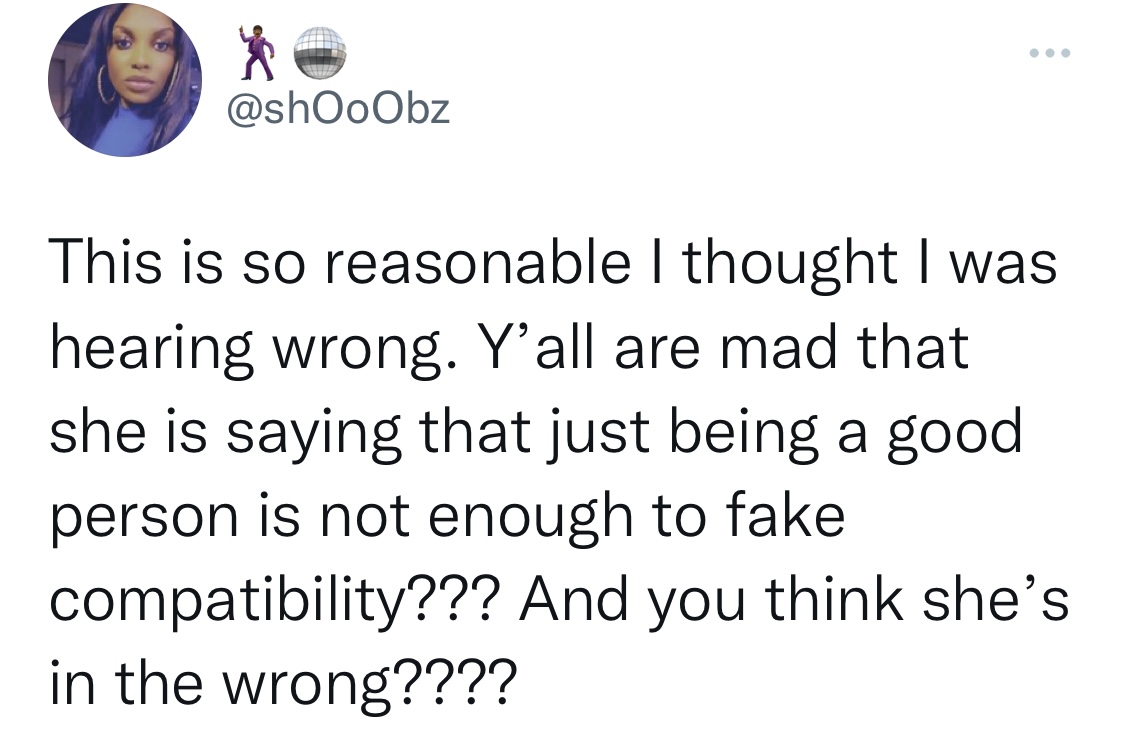
Task: Click the word "thought" in the tweet
Action: click(x=789, y=263)
